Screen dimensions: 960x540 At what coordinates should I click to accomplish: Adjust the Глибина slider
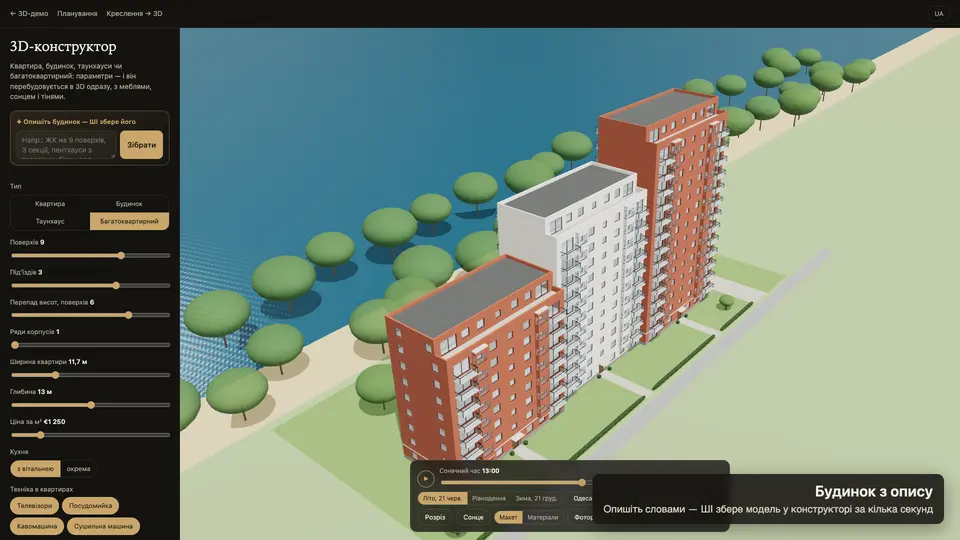(90, 405)
